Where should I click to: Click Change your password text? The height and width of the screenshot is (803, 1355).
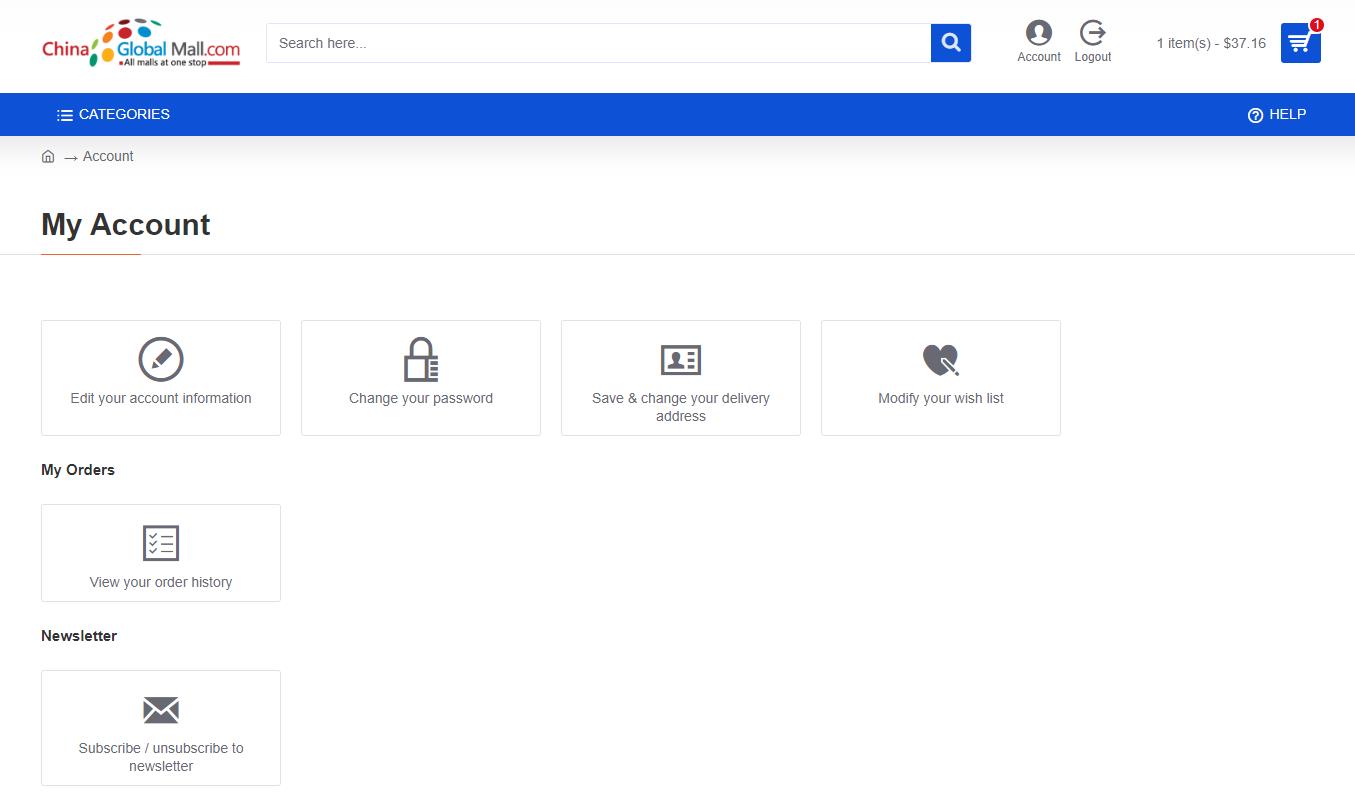tap(421, 398)
